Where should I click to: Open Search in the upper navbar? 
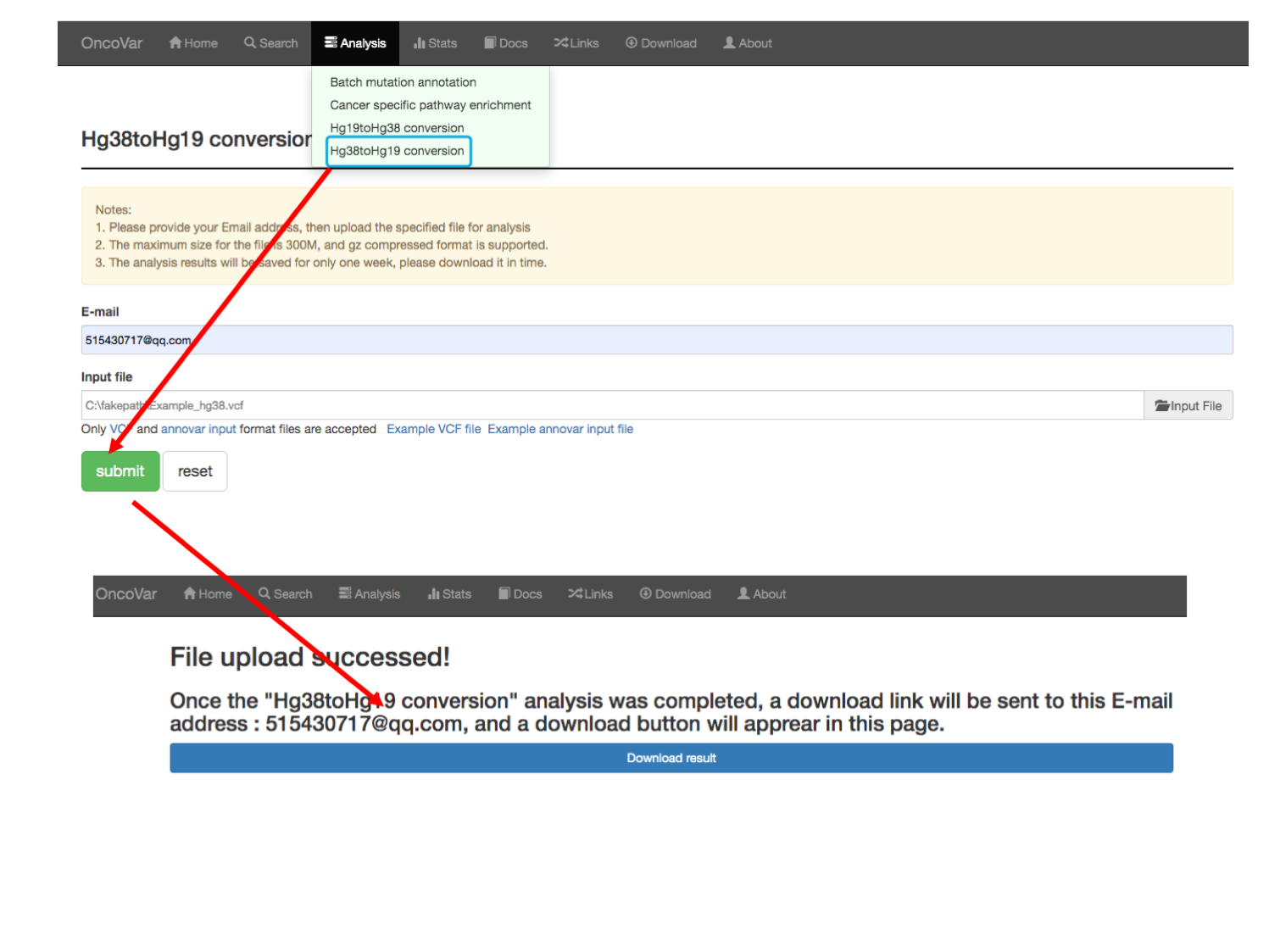(x=270, y=43)
